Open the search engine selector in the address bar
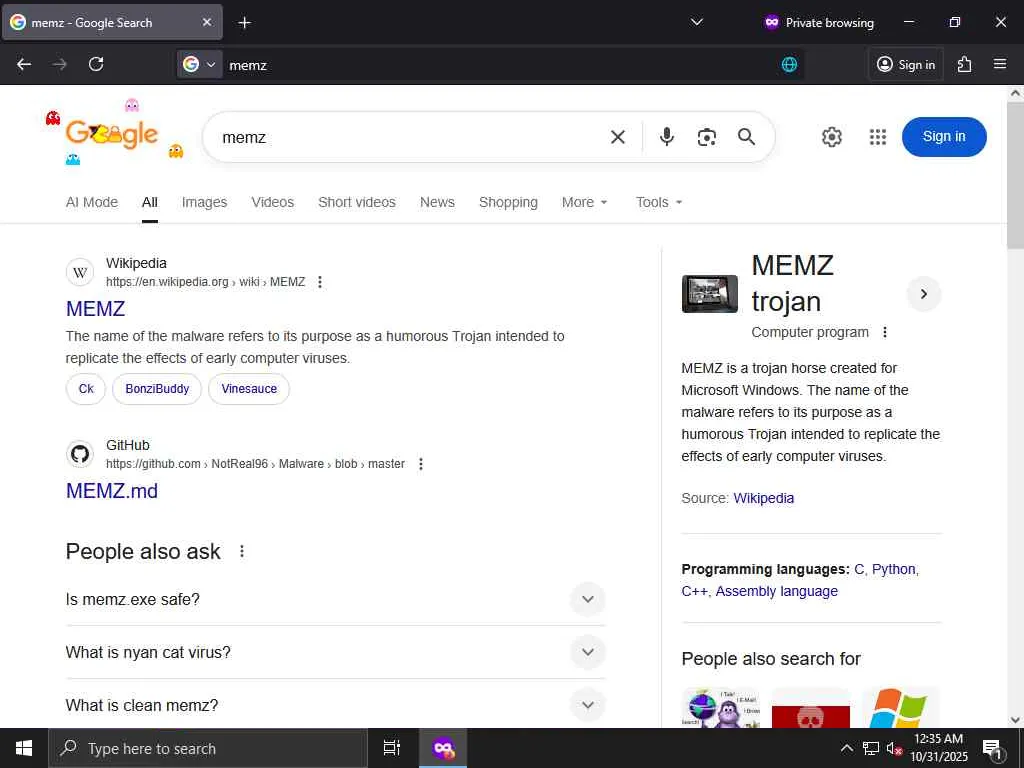Viewport: 1024px width, 768px height. click(199, 64)
